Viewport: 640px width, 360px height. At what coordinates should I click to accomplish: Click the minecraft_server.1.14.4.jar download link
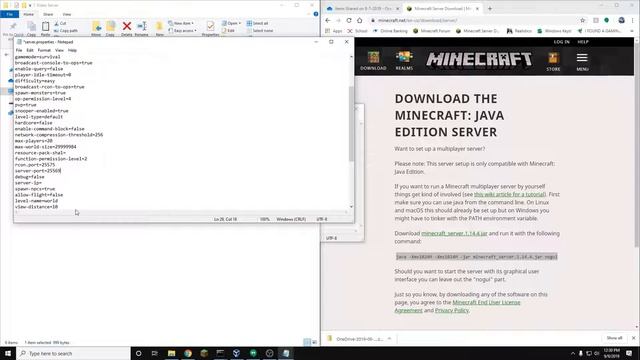[x=454, y=233]
